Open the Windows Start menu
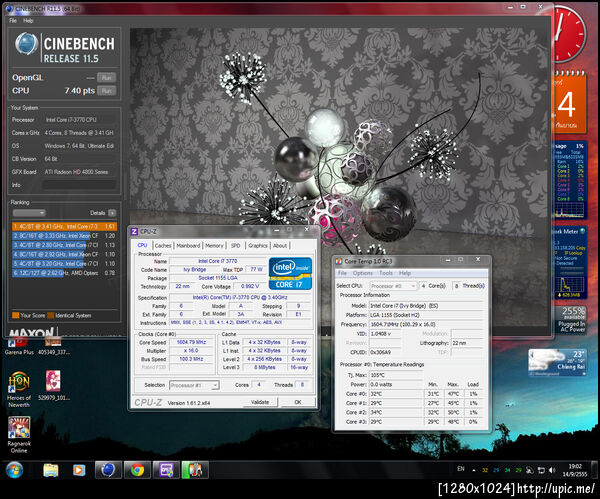This screenshot has height=499, width=600. point(14,470)
